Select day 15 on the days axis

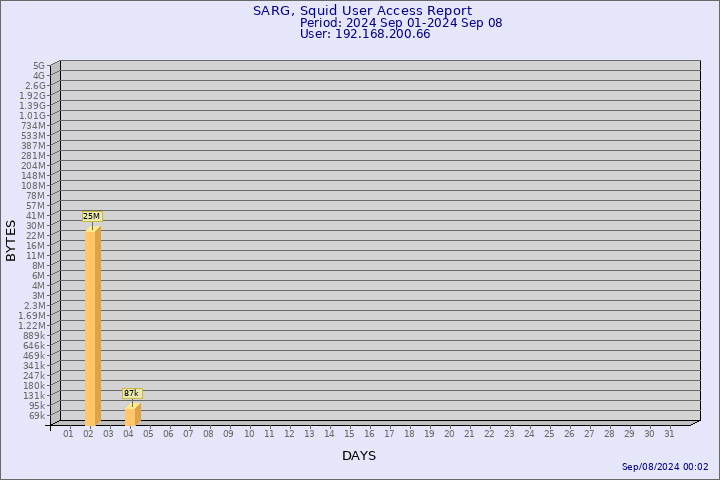click(349, 434)
